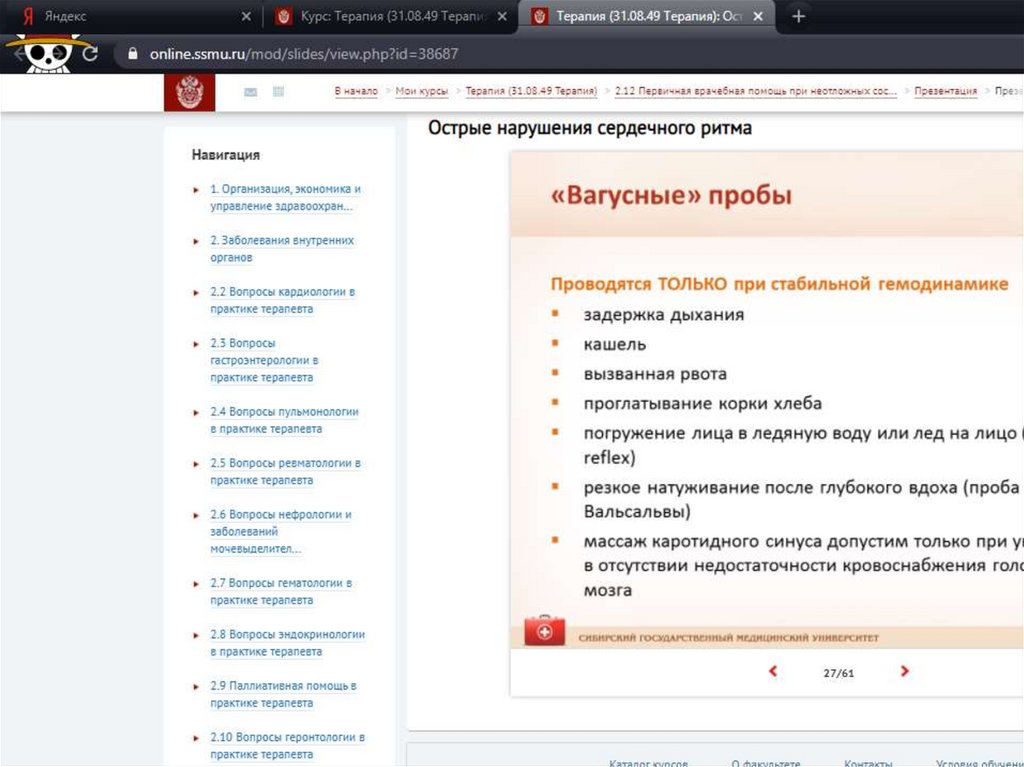Open the О факультете footer link
This screenshot has width=1024, height=767.
[x=765, y=762]
